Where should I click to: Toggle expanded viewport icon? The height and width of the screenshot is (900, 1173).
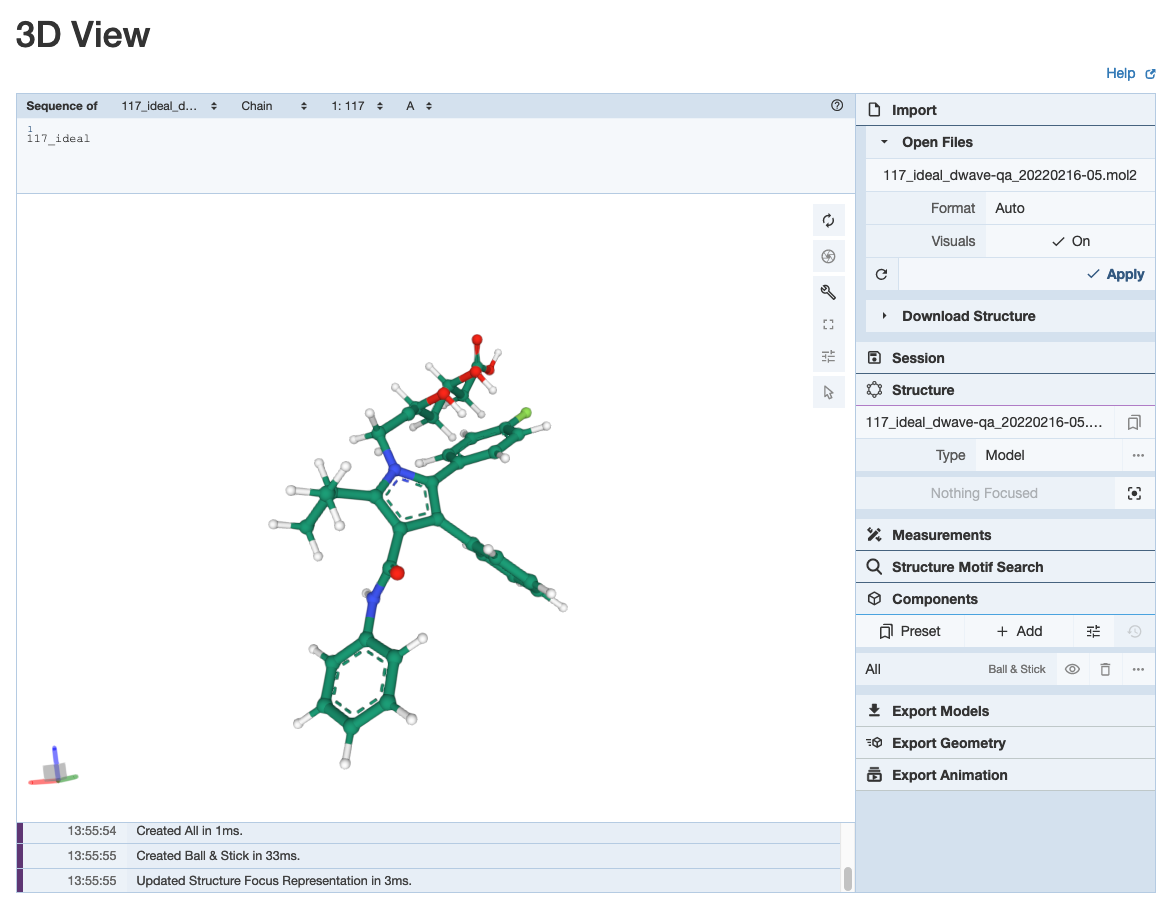[x=828, y=324]
